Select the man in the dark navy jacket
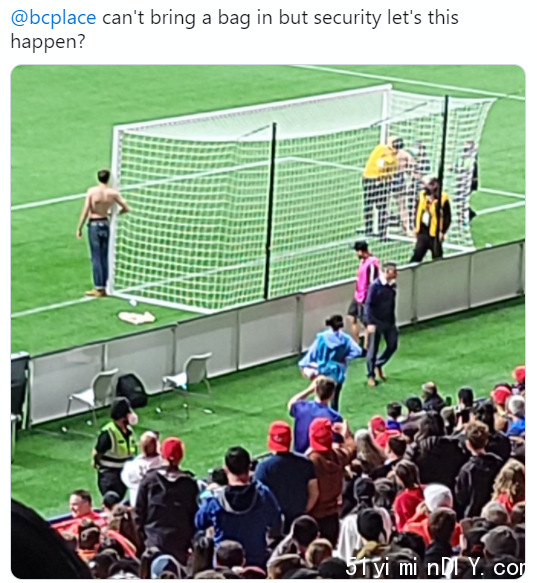 (381, 323)
